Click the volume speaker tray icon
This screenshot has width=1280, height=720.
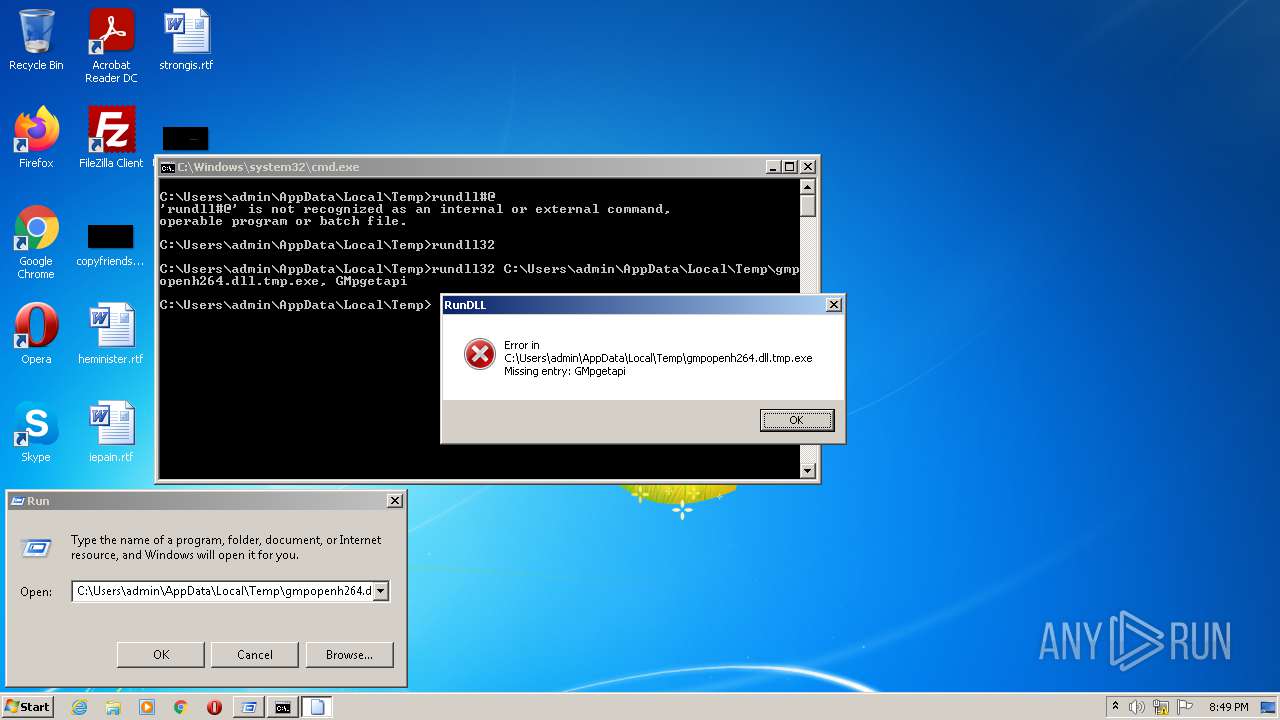coord(1137,707)
